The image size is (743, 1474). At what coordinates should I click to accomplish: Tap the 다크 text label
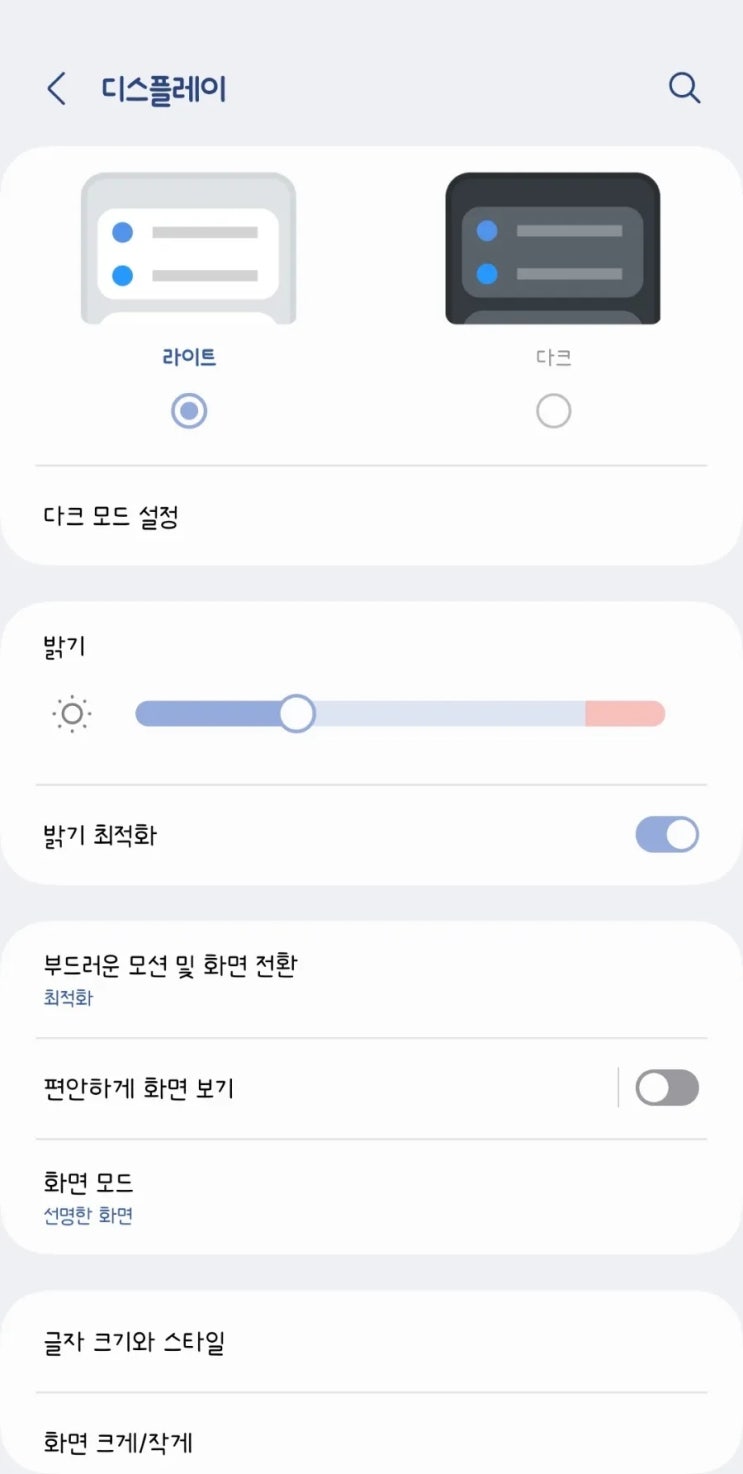pos(553,357)
